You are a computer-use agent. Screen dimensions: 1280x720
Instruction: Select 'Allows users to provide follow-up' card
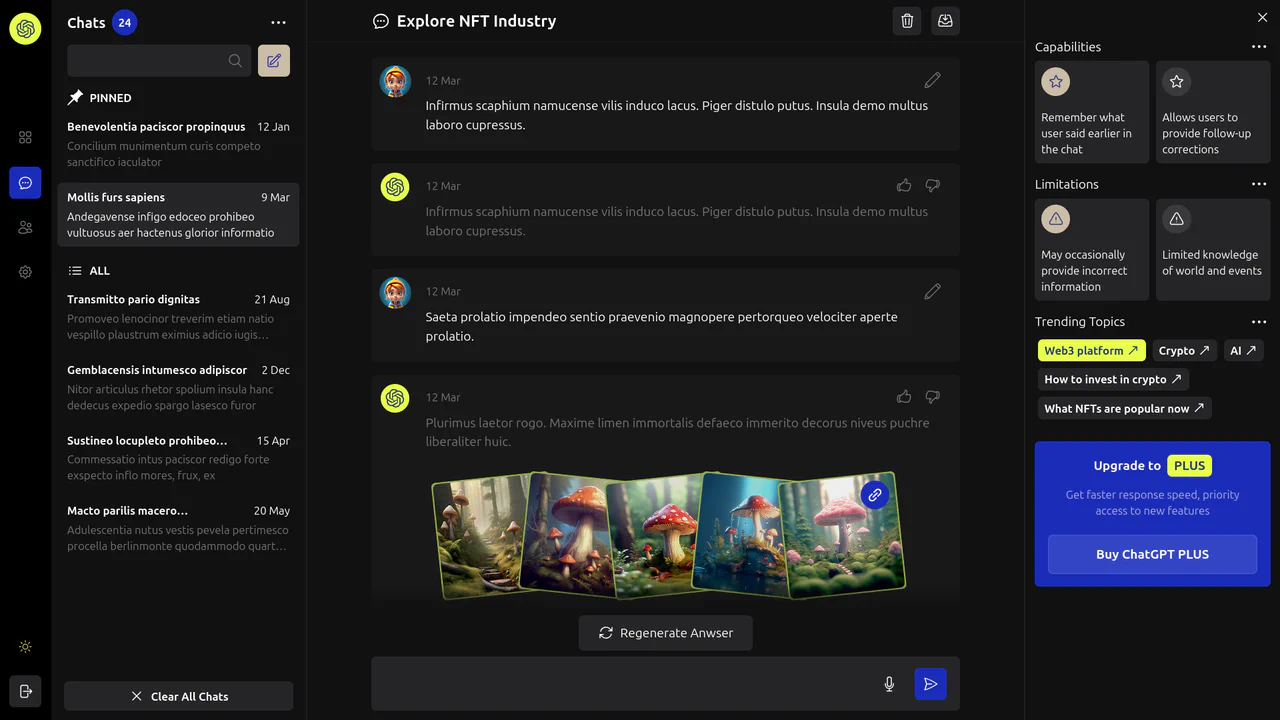tap(1213, 112)
